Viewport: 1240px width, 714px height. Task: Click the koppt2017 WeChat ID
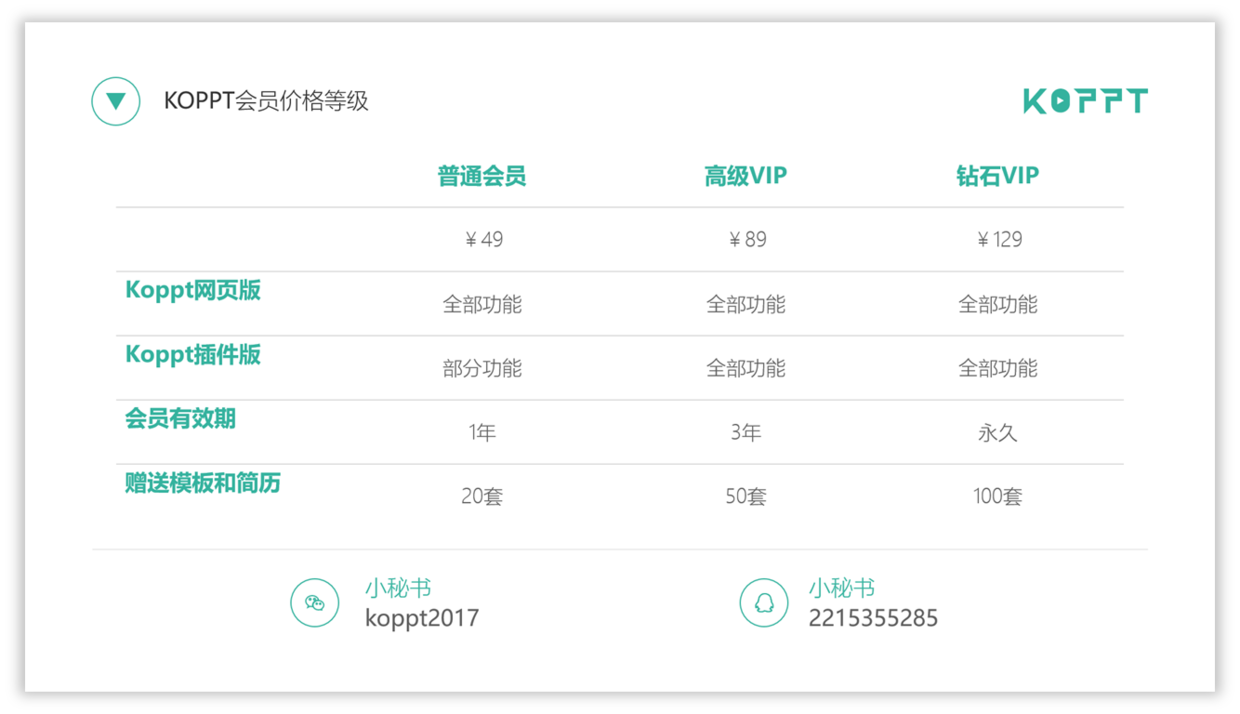click(422, 618)
